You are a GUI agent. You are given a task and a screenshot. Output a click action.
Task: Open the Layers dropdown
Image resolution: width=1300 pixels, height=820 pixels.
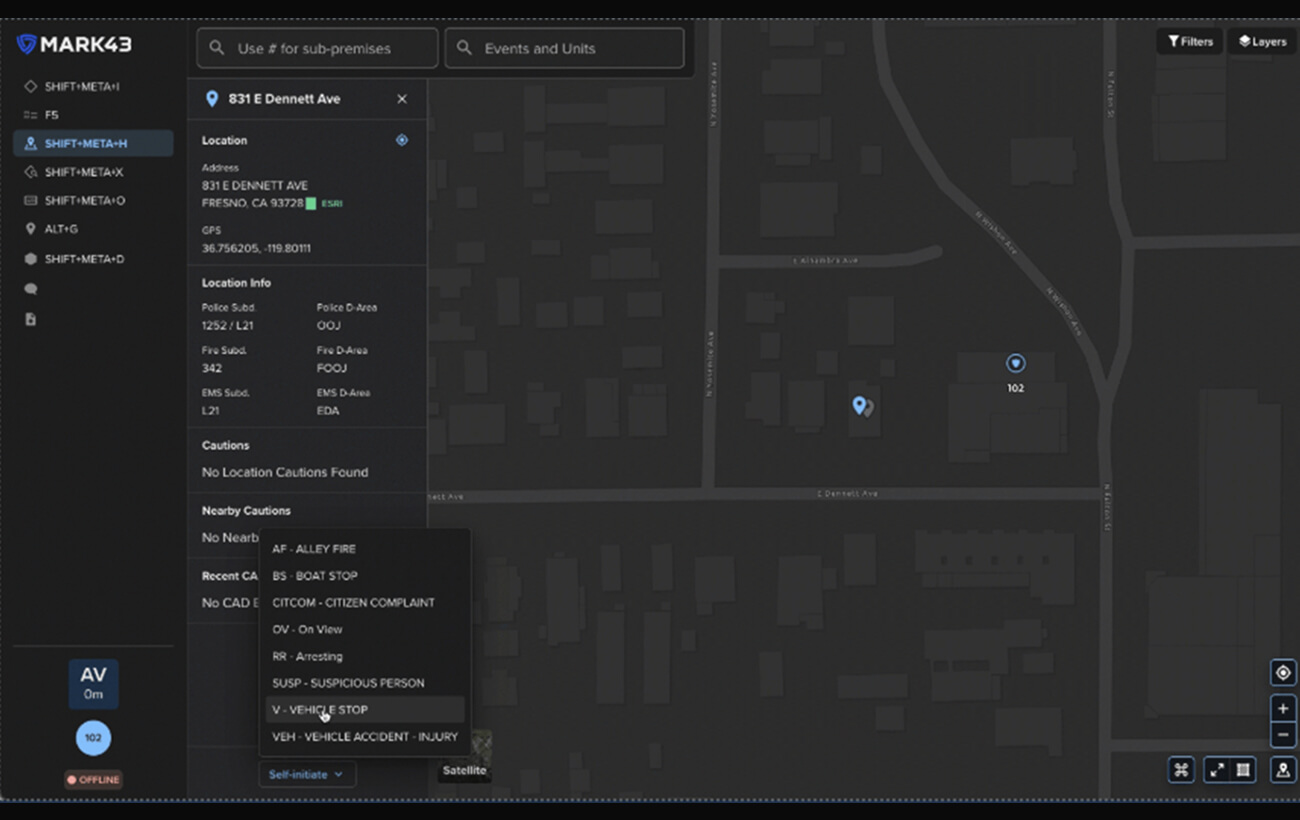coord(1262,41)
